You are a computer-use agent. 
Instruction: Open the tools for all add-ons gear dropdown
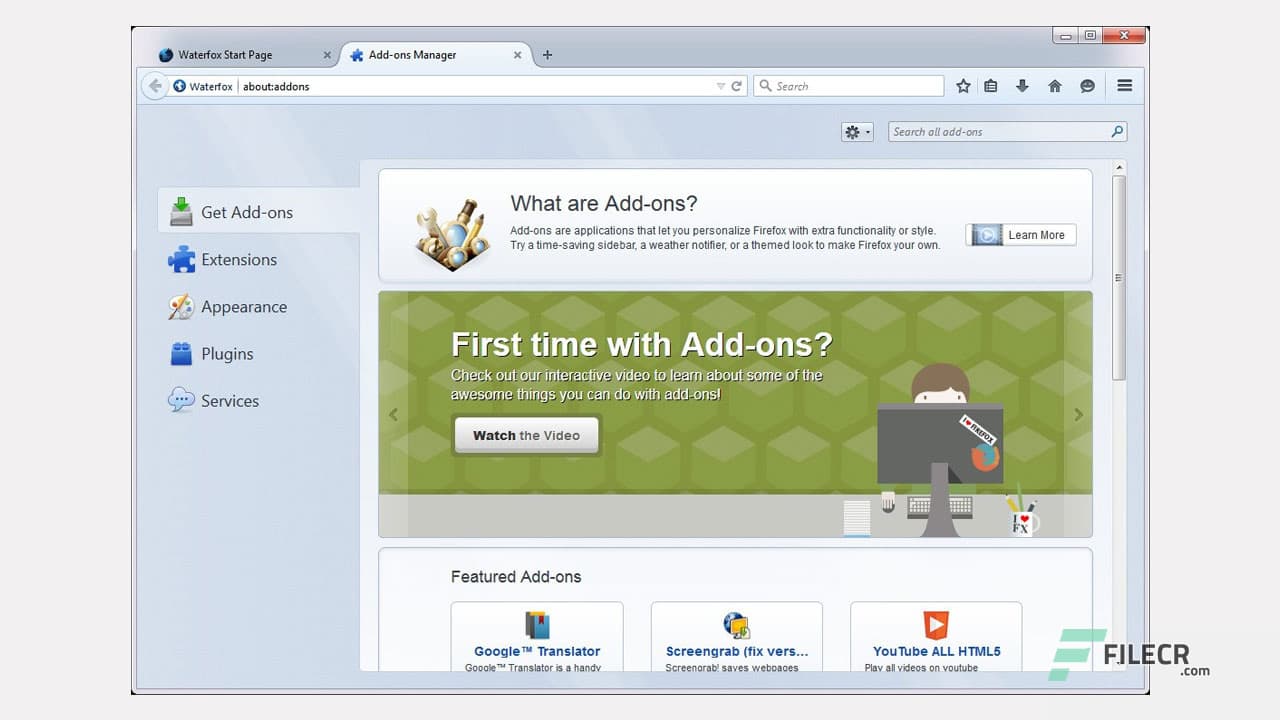tap(856, 131)
